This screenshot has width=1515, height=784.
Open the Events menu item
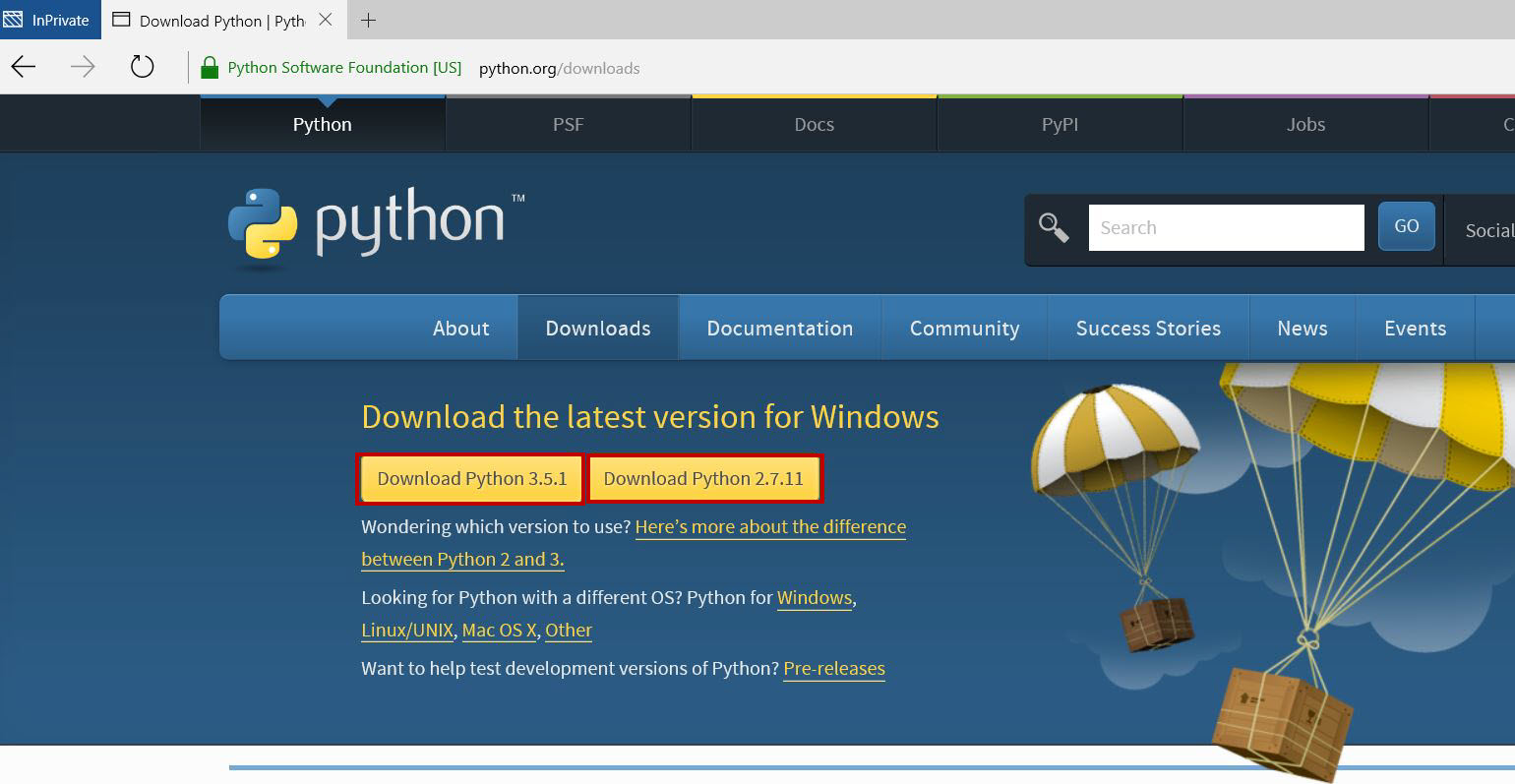(x=1416, y=328)
